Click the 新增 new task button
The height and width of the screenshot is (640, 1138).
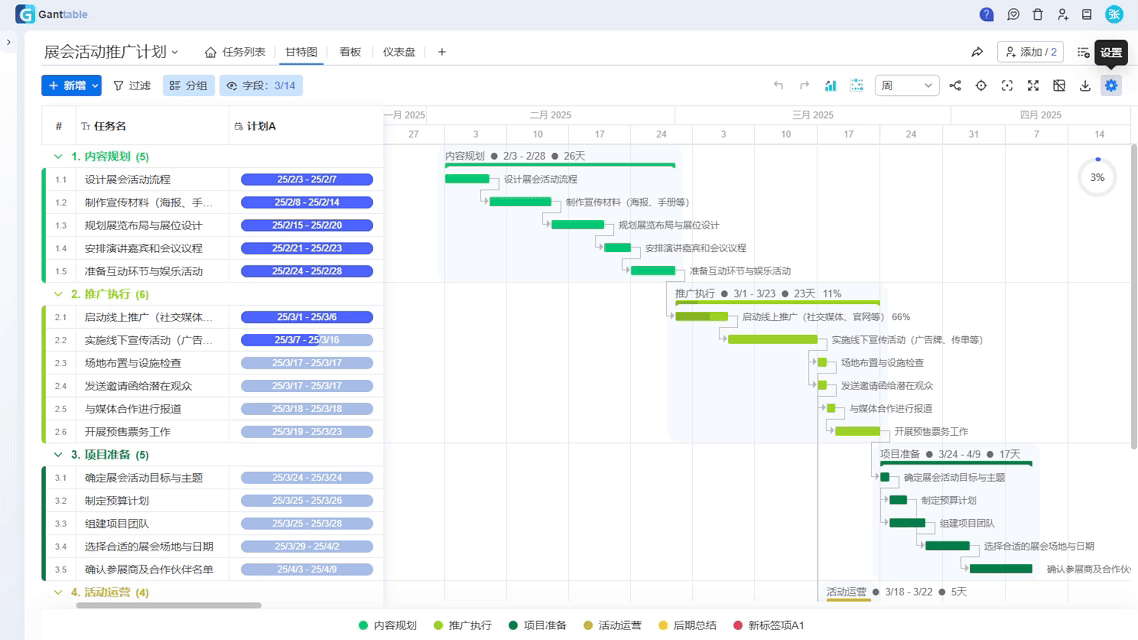pyautogui.click(x=66, y=85)
